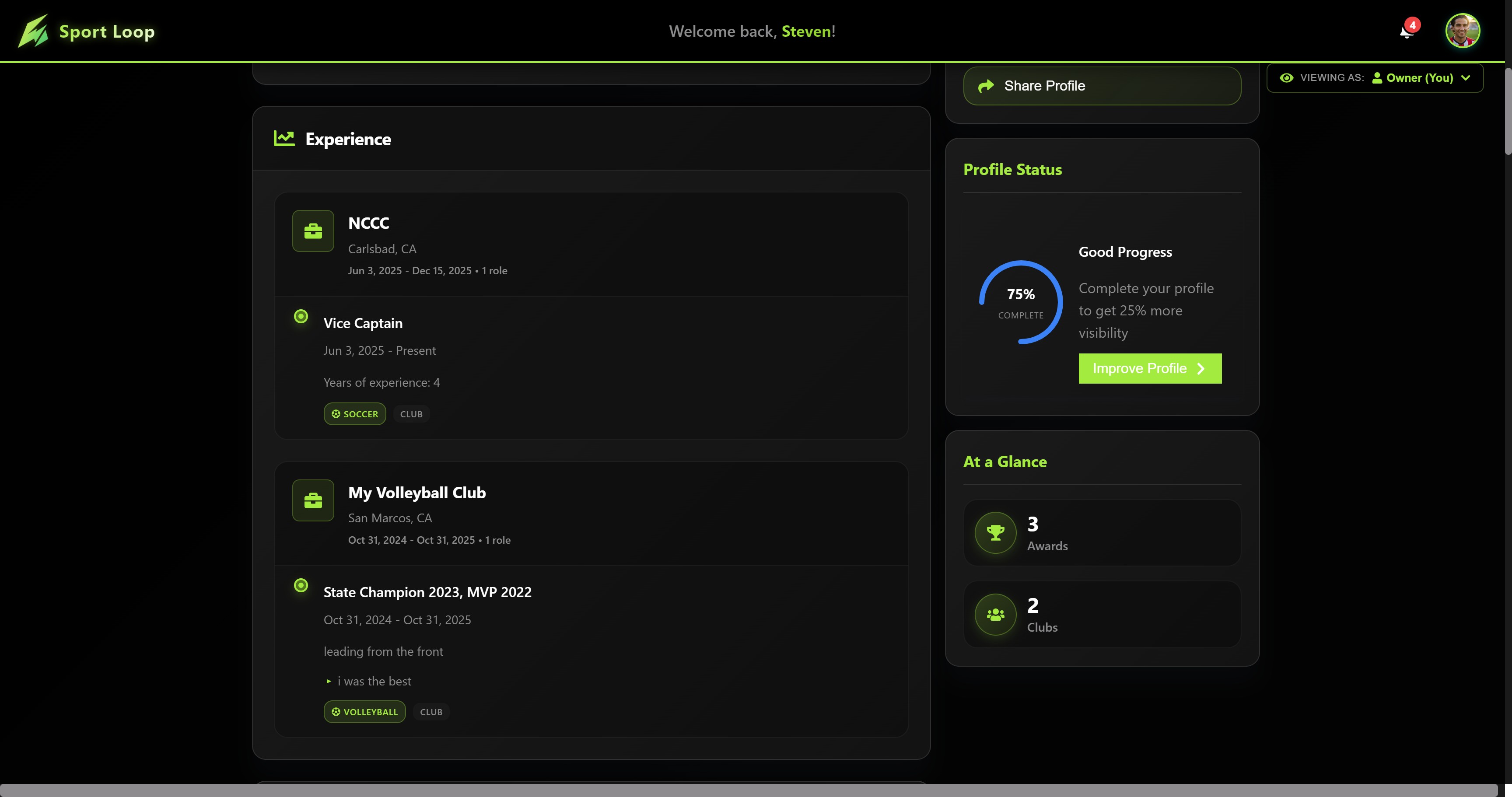Open the notifications bell
Viewport: 1512px width, 797px height.
(1407, 31)
